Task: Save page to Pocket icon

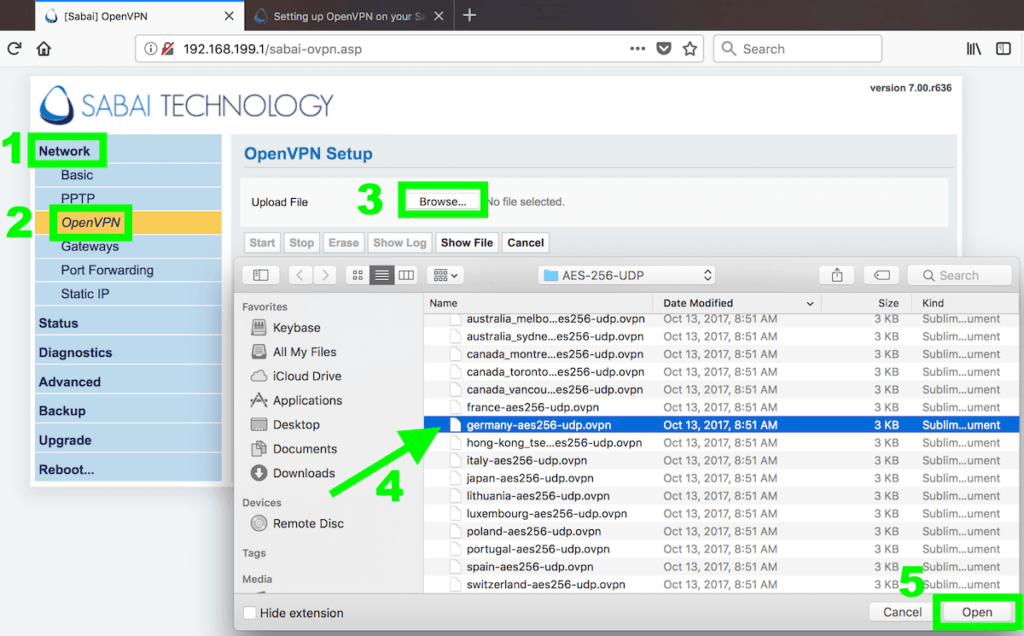Action: click(x=664, y=48)
